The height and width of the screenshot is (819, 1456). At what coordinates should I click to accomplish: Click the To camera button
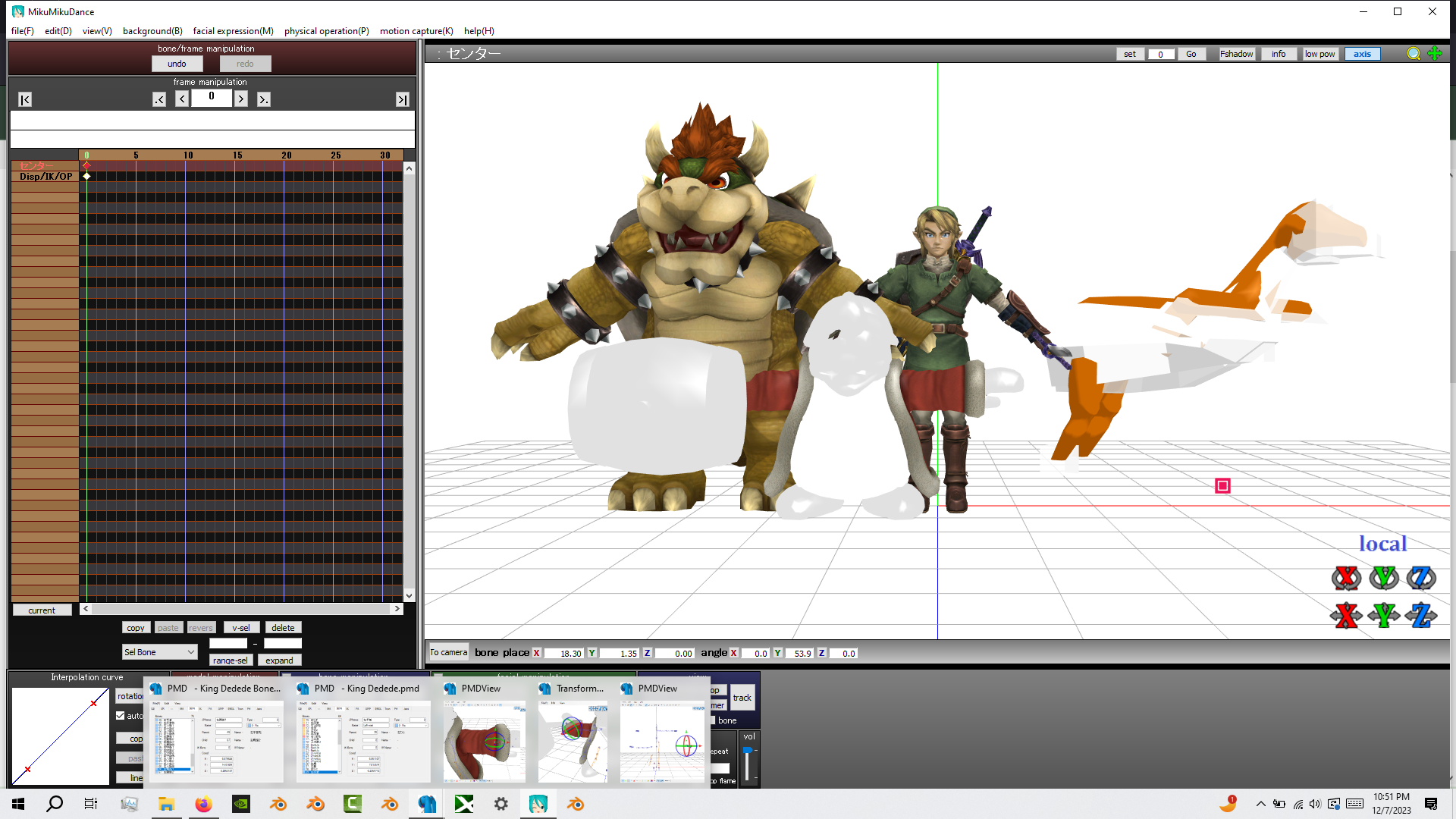click(448, 652)
